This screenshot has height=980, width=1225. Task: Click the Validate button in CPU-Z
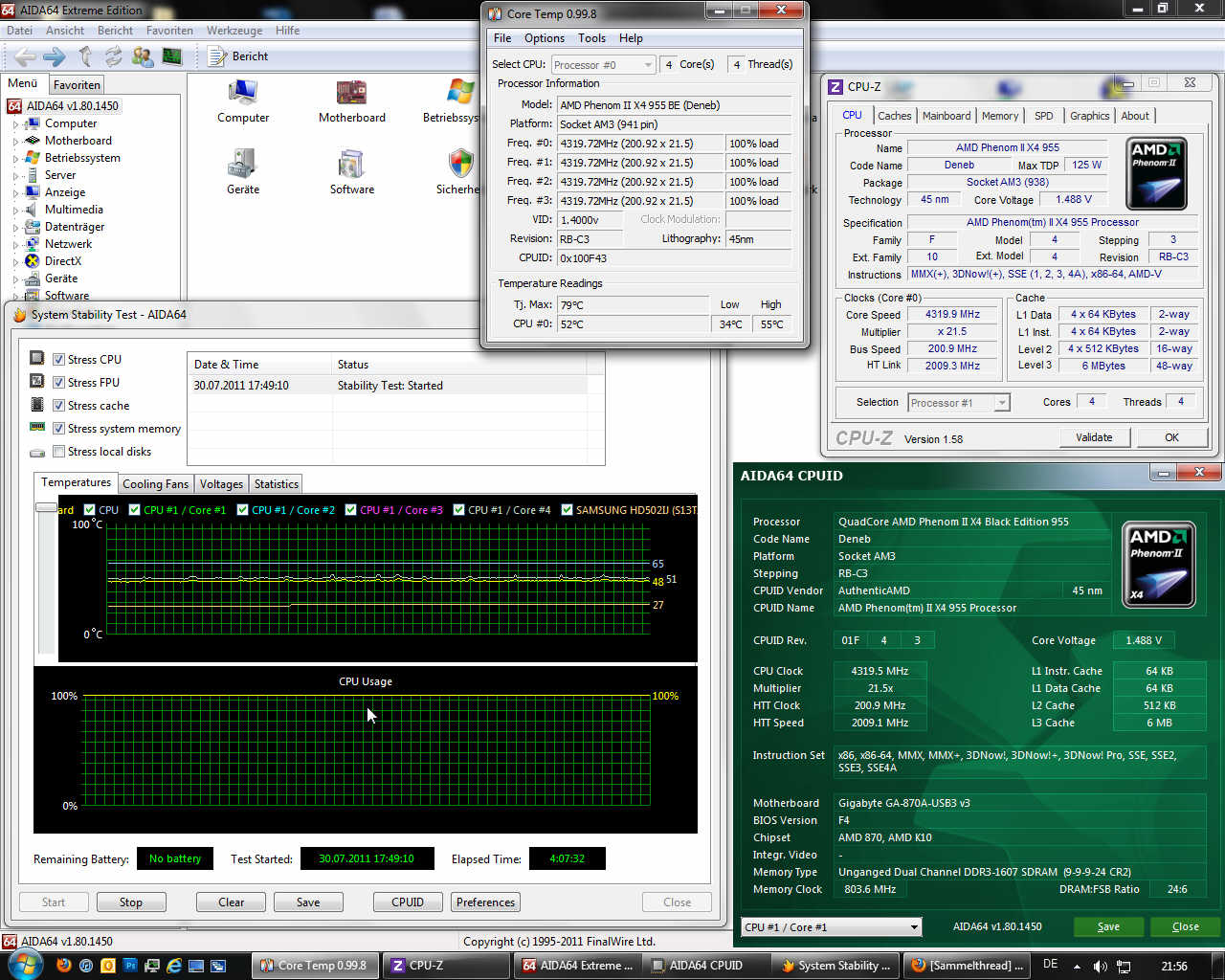[1094, 437]
